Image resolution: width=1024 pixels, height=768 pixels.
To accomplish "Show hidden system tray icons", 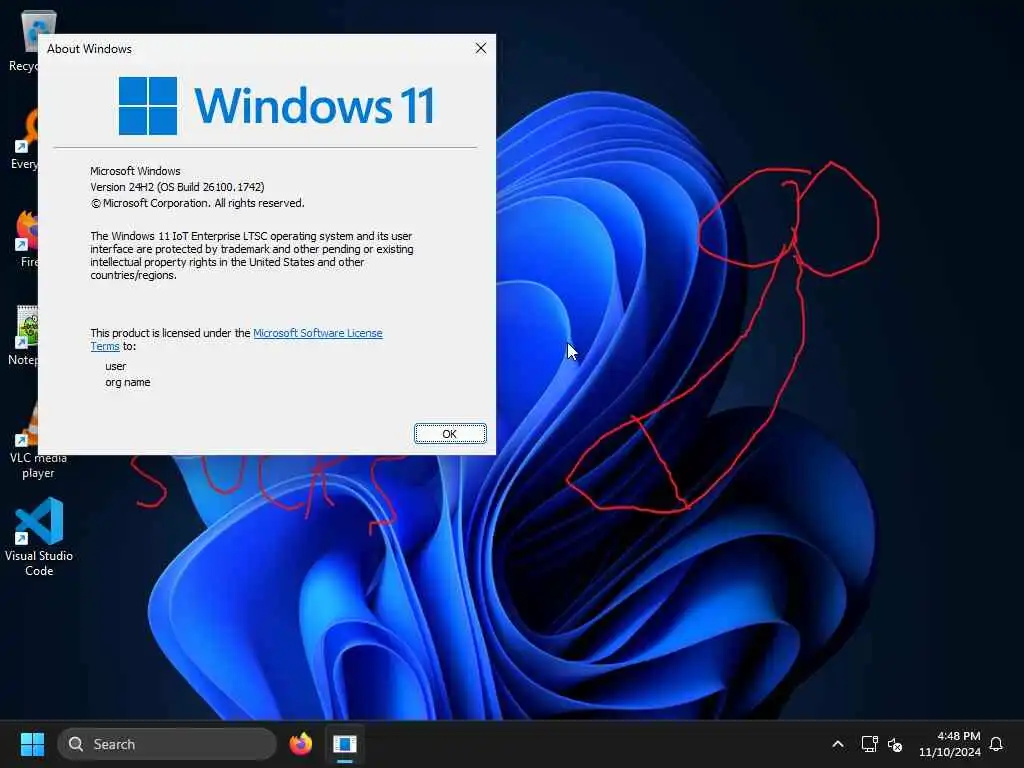I will tap(838, 744).
